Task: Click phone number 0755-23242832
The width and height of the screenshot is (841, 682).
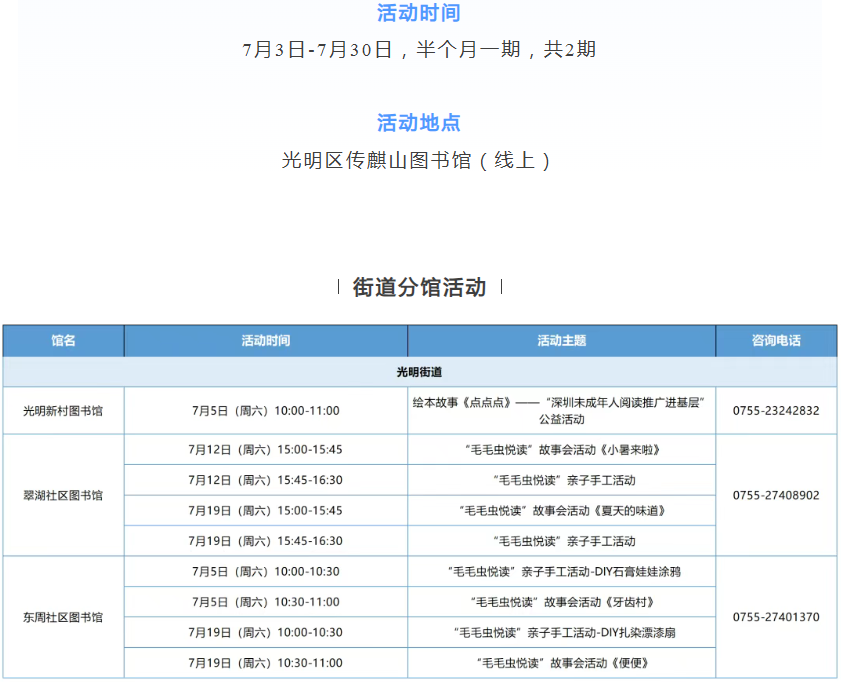Action: point(776,411)
